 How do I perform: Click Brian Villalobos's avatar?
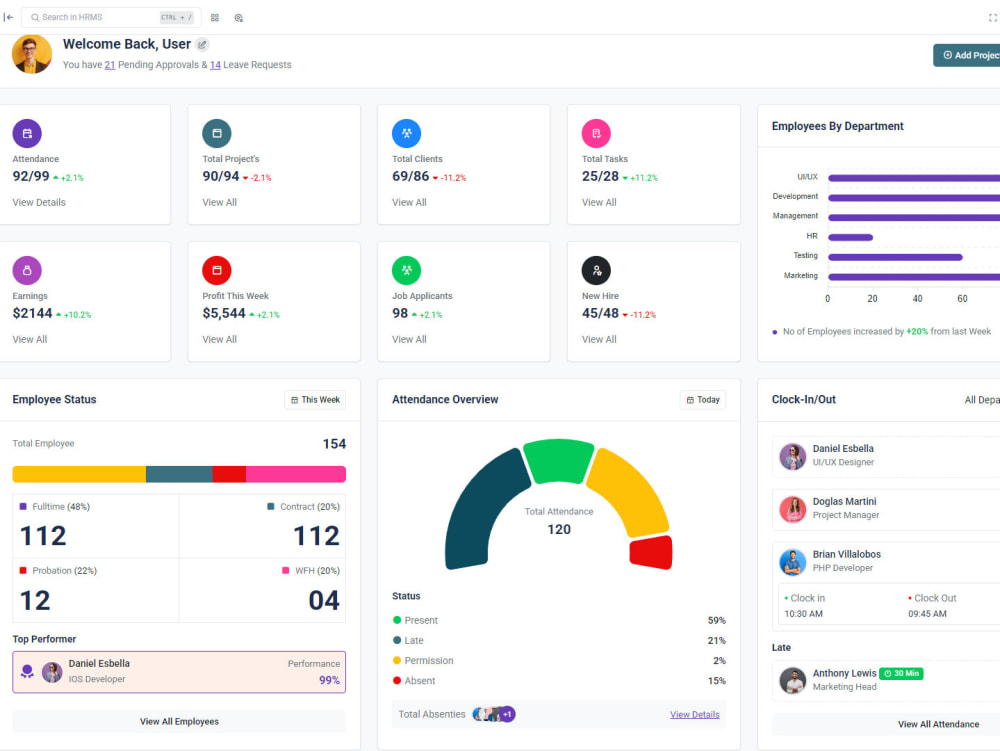coord(793,562)
